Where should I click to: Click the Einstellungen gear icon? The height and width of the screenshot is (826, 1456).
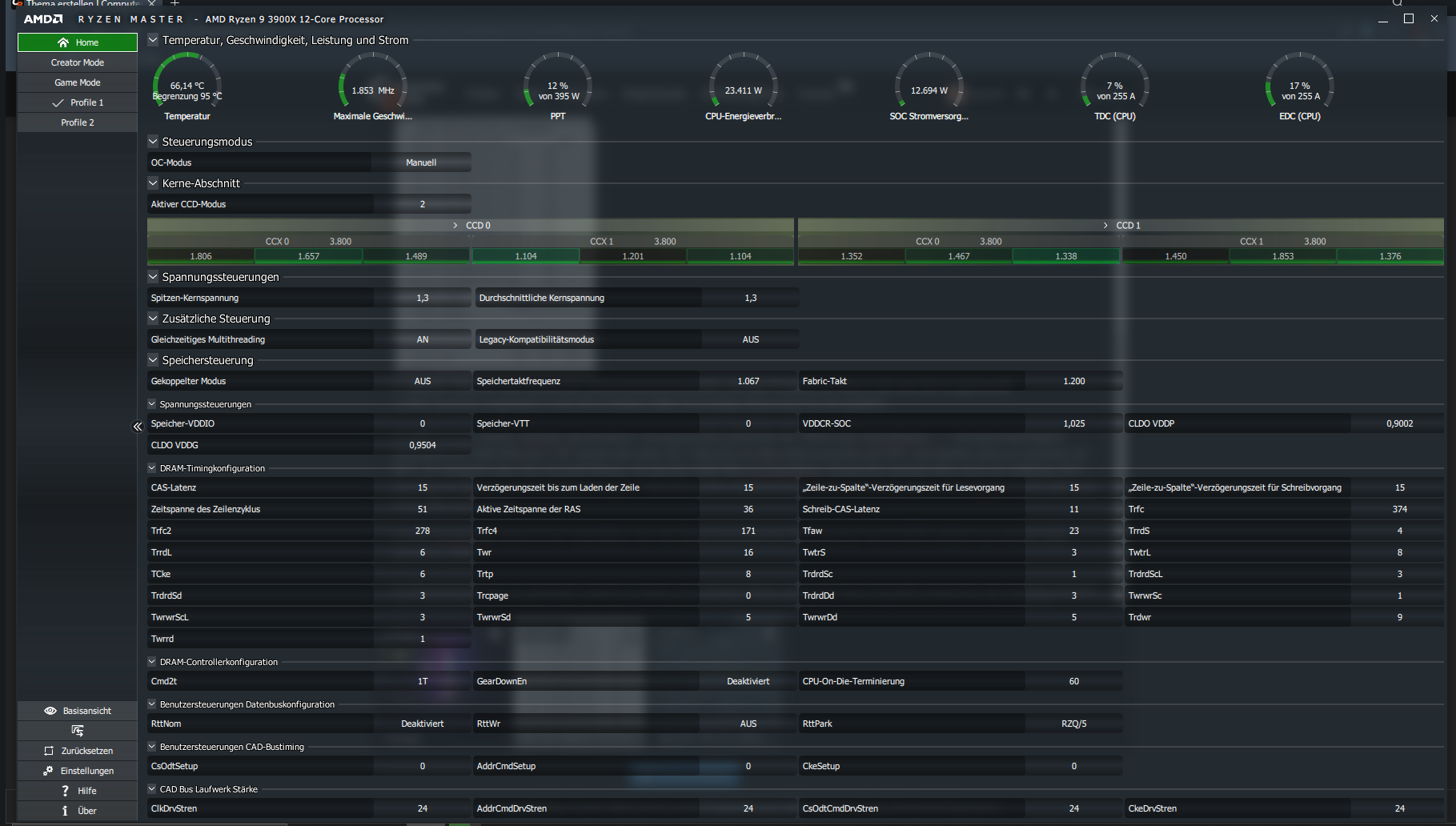coord(48,771)
